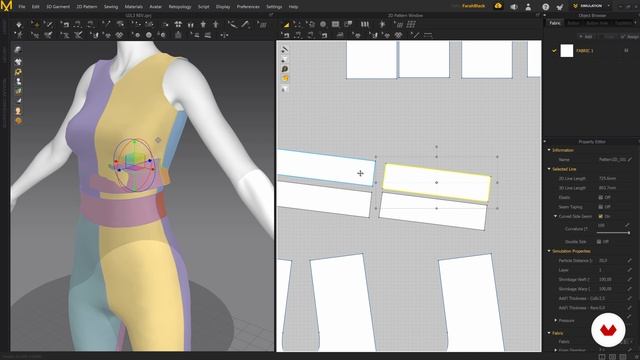Toggle the Double Side checkbox
The height and width of the screenshot is (360, 640).
[599, 242]
